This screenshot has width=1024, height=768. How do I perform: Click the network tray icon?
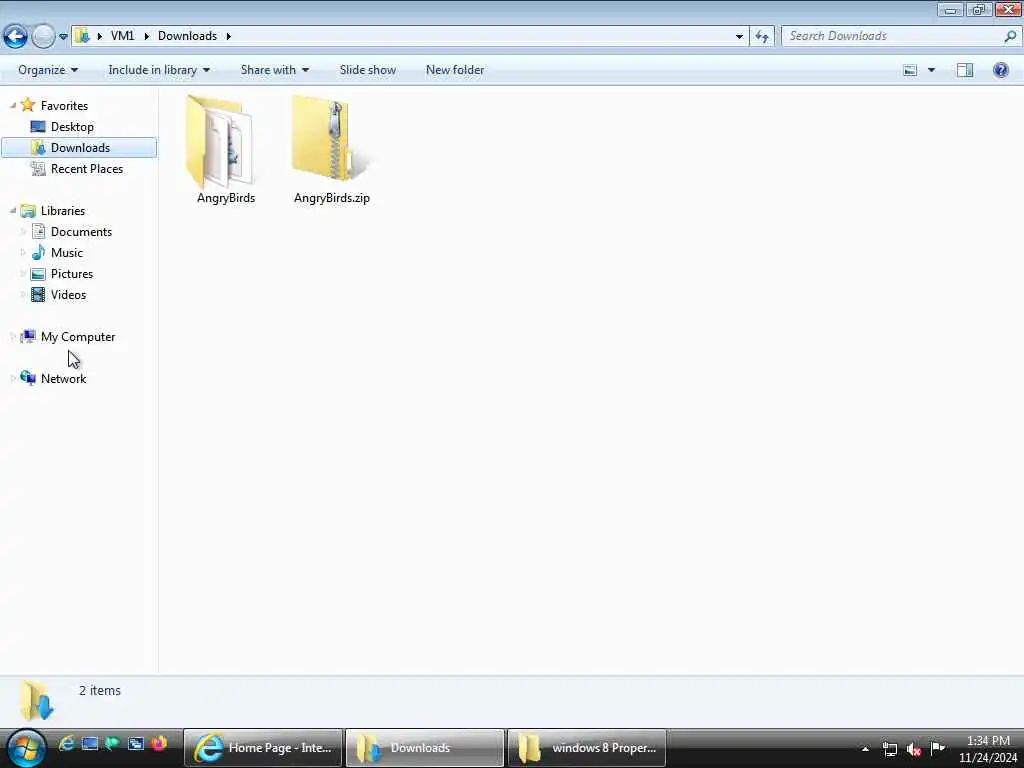(889, 749)
